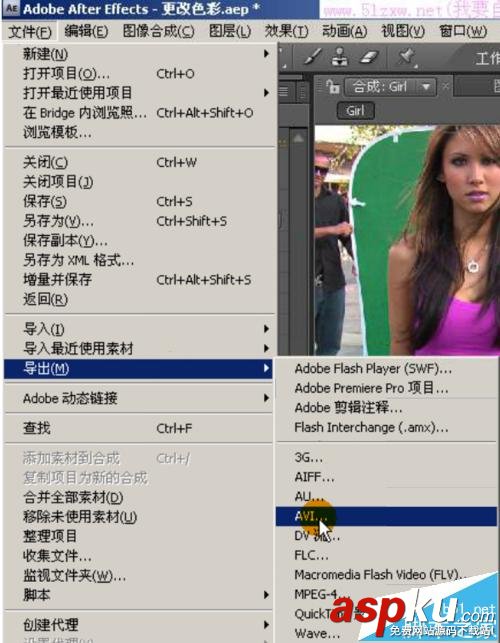The image size is (500, 643).
Task: Choose 查找 menu item
Action: (x=138, y=428)
